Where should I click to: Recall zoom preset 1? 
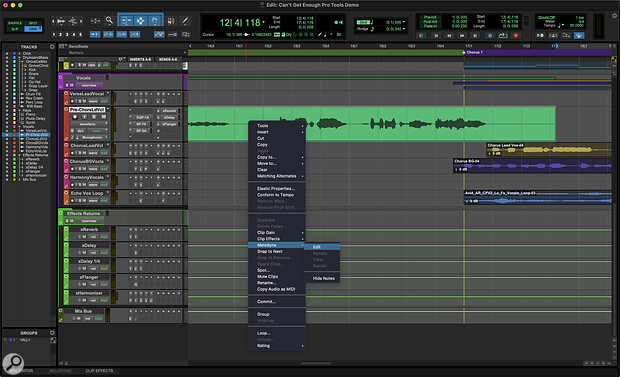[x=54, y=35]
